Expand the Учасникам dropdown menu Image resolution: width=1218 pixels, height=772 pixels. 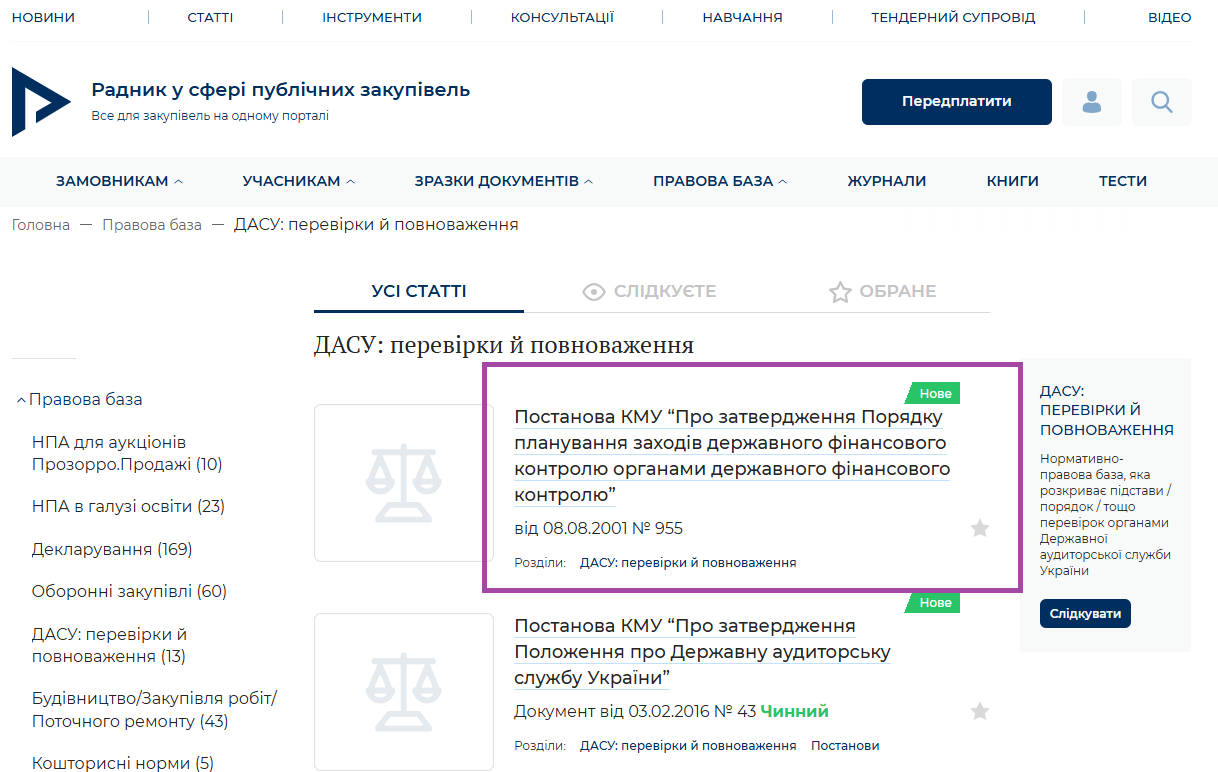tap(298, 181)
